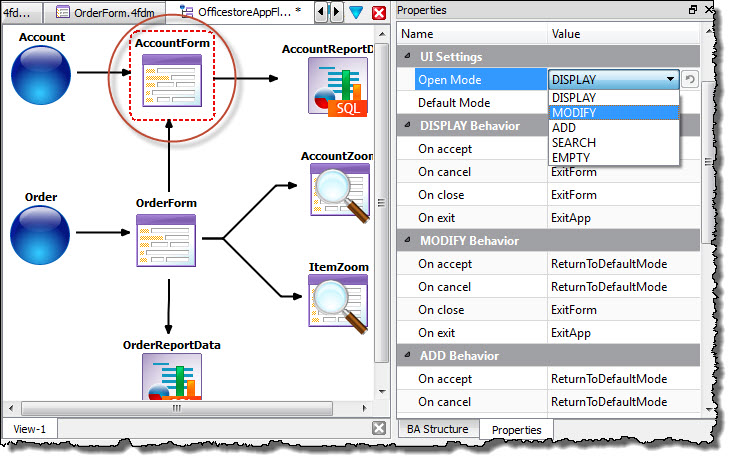Click the Account database sphere icon

pos(41,75)
